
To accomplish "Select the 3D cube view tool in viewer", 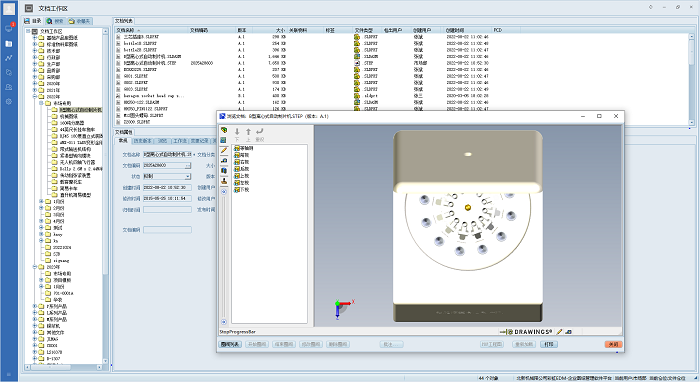I will [x=224, y=130].
